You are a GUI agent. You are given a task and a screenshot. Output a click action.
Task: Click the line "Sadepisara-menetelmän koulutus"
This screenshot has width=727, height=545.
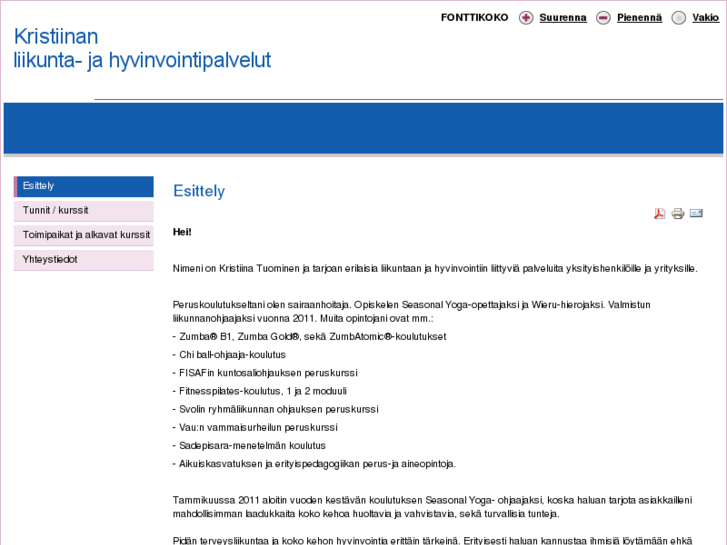[249, 446]
